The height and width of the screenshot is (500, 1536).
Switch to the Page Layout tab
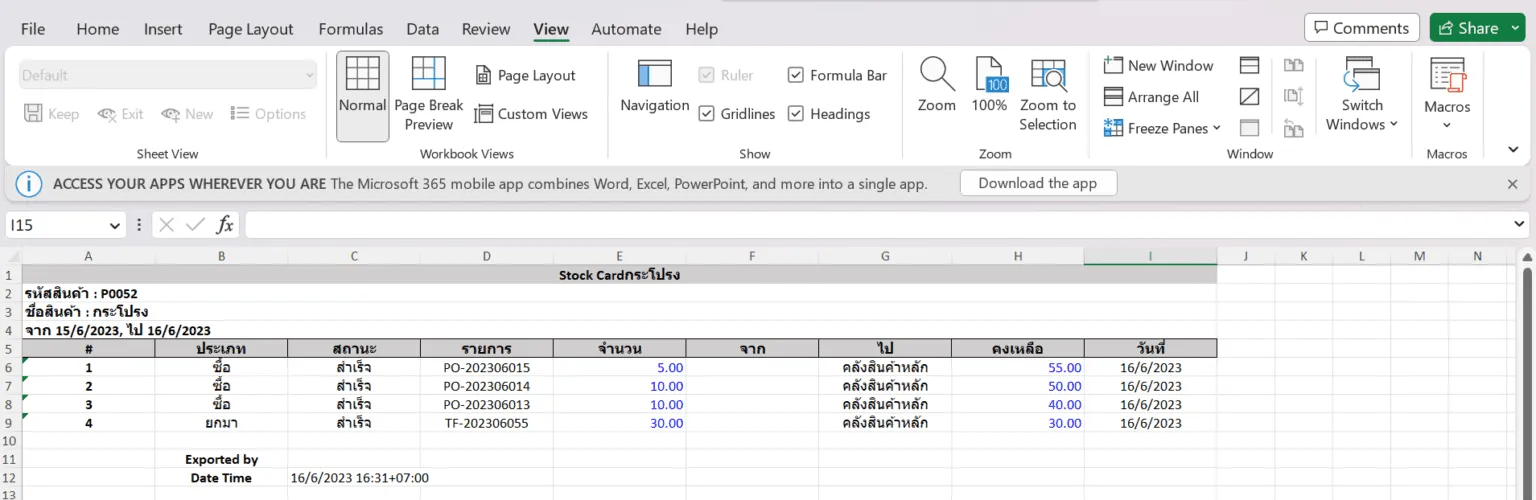pyautogui.click(x=251, y=29)
